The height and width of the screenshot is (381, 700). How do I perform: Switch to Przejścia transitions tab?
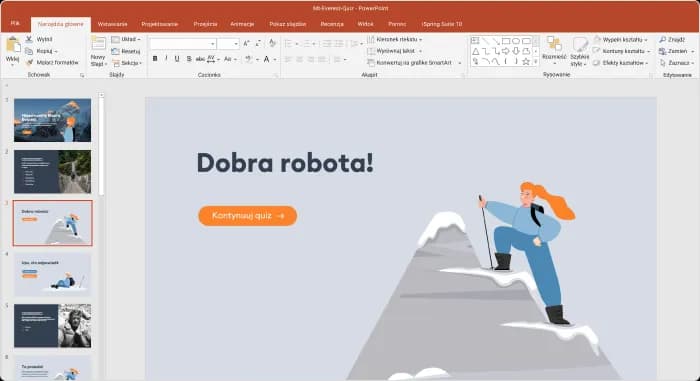(205, 24)
